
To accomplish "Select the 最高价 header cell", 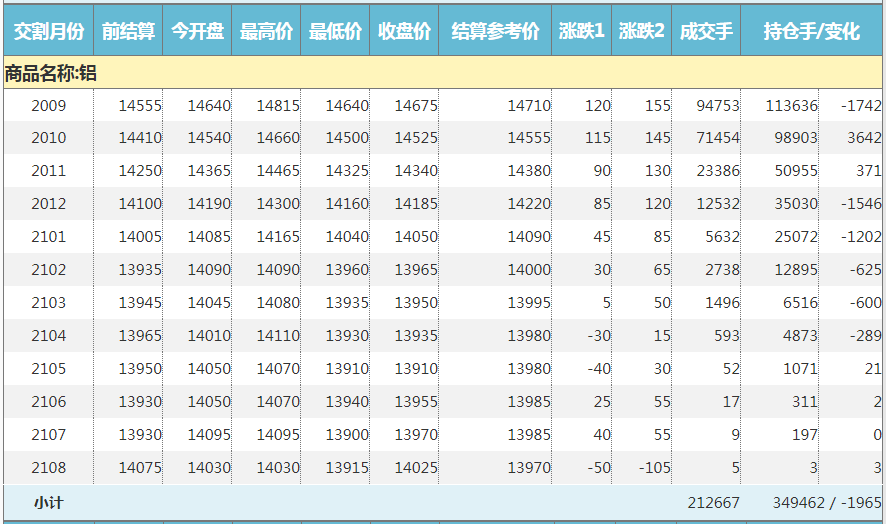I will point(266,32).
